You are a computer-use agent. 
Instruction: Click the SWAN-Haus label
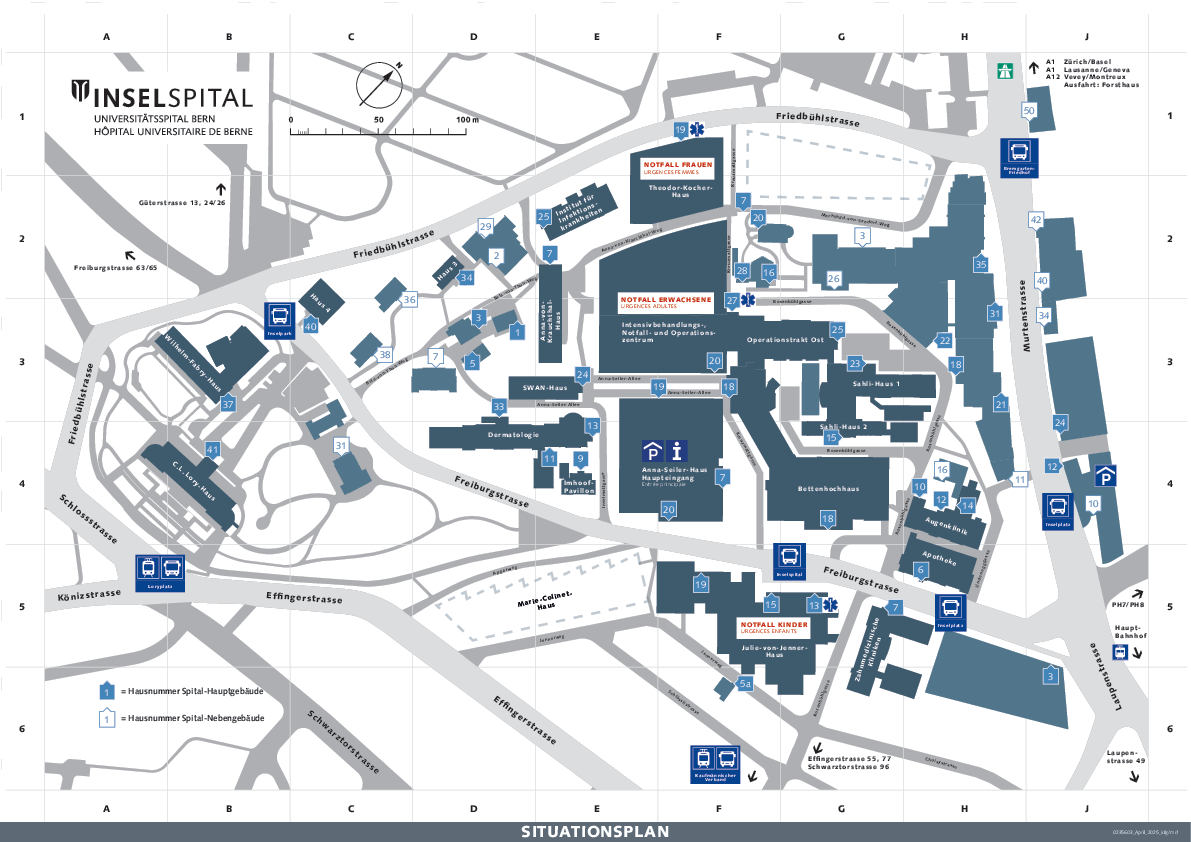(x=544, y=388)
